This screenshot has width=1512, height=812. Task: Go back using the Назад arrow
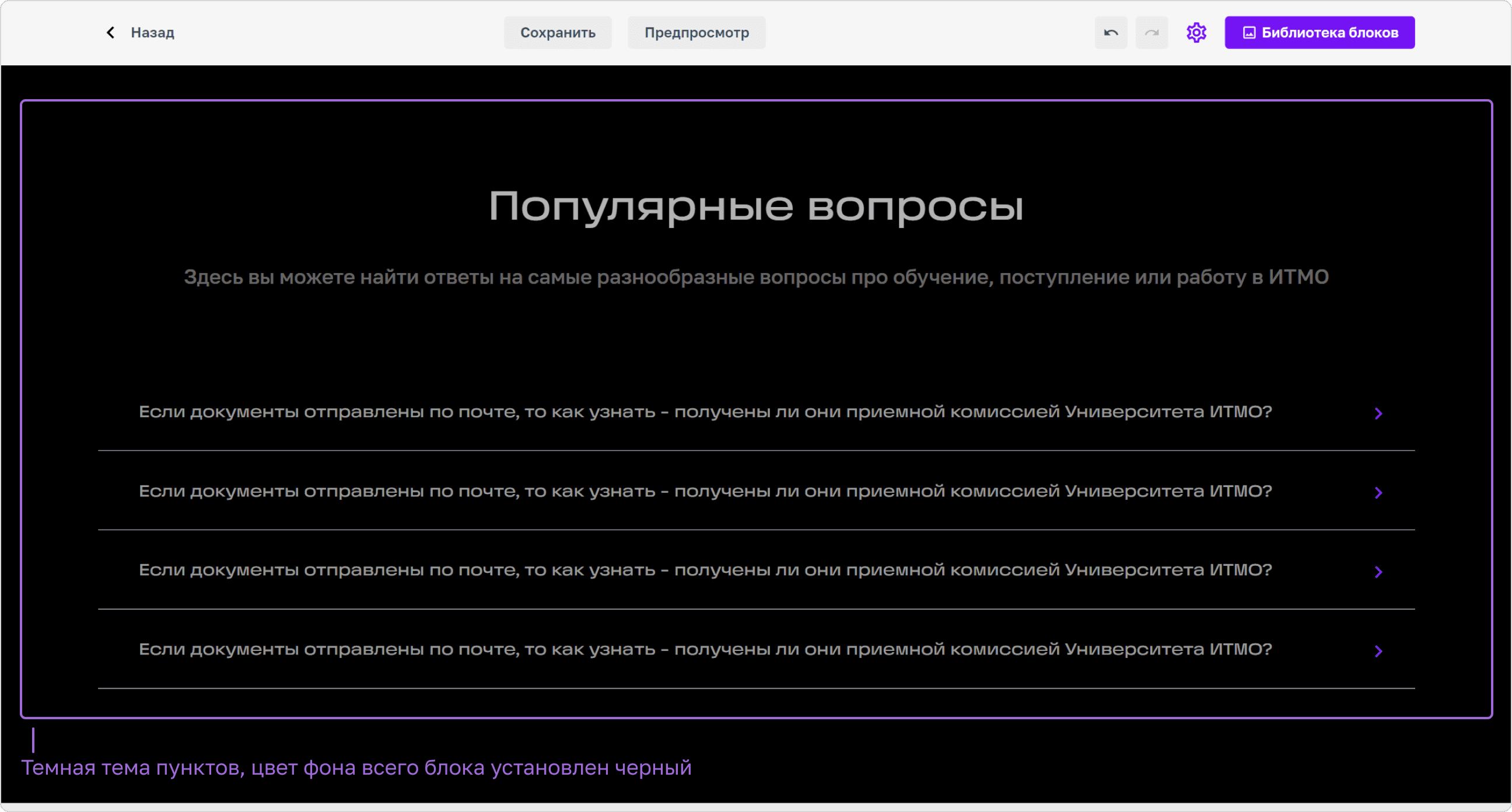click(110, 32)
